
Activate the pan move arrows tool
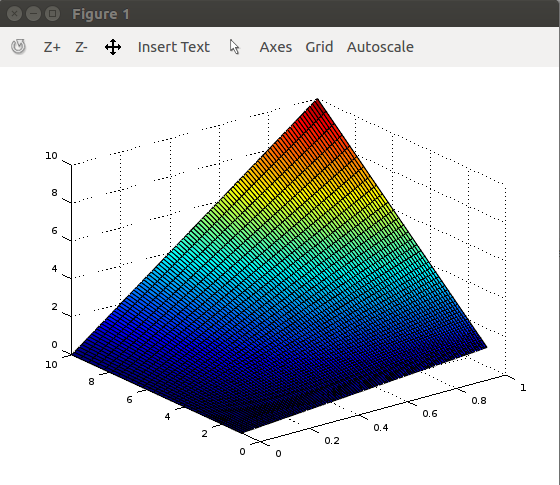(113, 47)
